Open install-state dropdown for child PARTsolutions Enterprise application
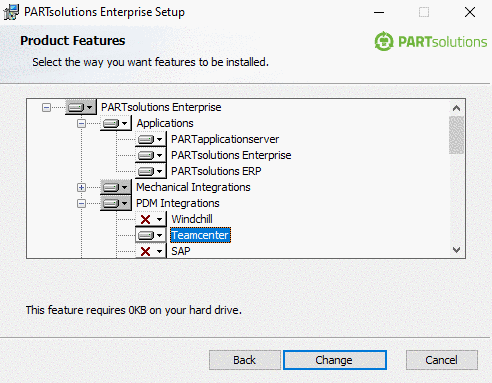Screen dimensions: 492x383 click(151, 155)
